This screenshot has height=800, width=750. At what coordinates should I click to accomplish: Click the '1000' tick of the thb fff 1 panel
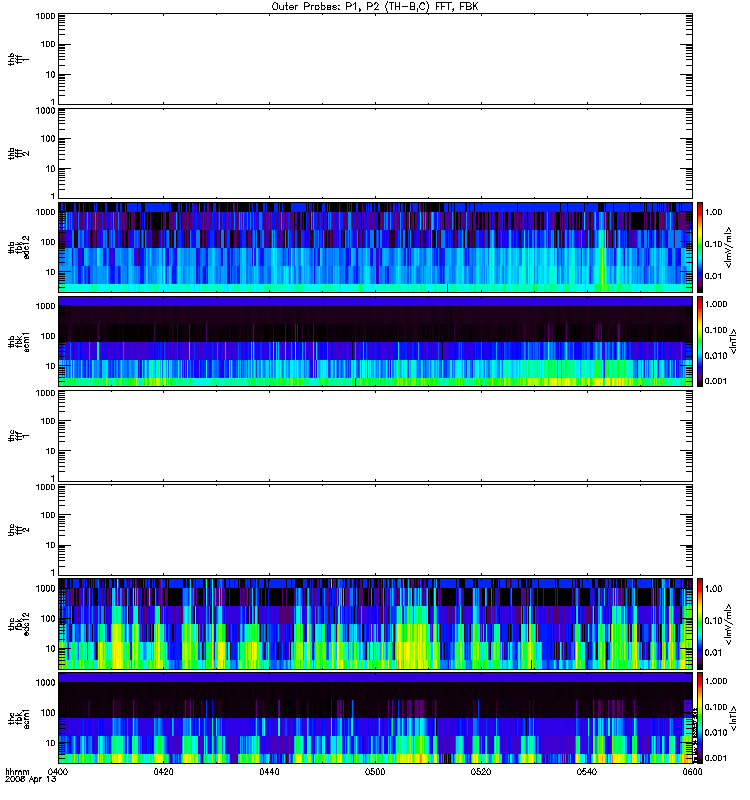(45, 16)
